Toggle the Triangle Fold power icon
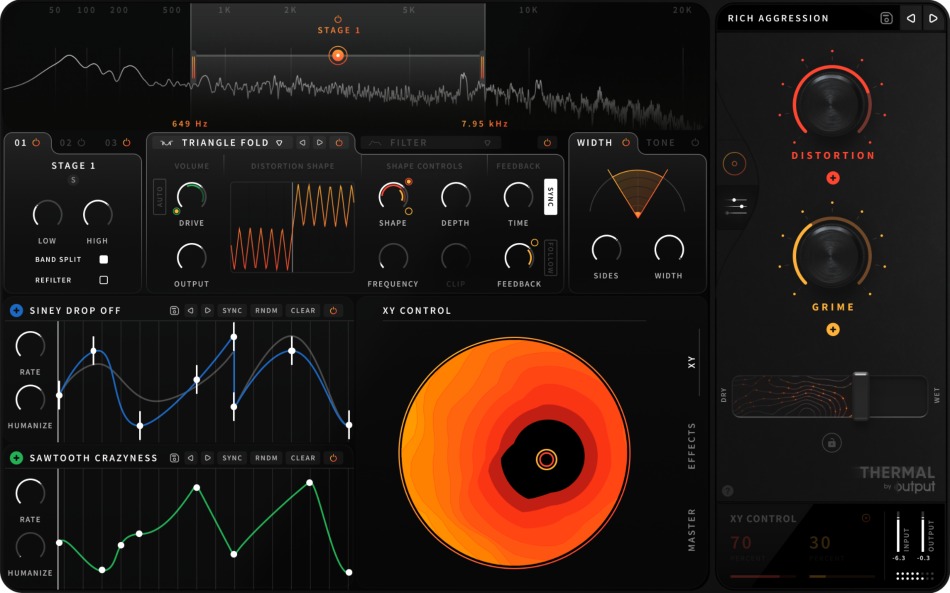Viewport: 950px width, 593px height. pyautogui.click(x=339, y=142)
